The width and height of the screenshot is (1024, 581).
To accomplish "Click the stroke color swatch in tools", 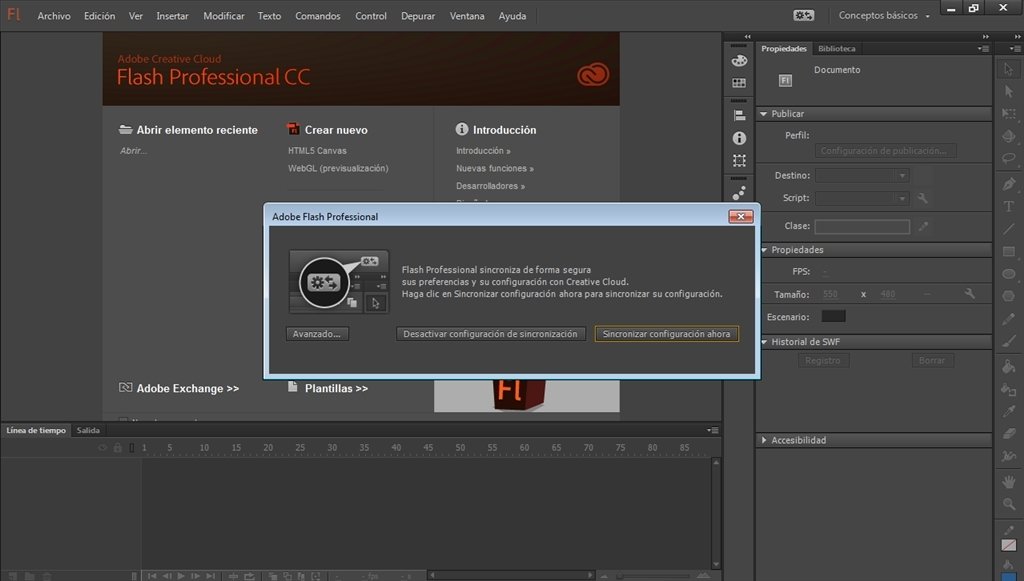I will click(1008, 545).
